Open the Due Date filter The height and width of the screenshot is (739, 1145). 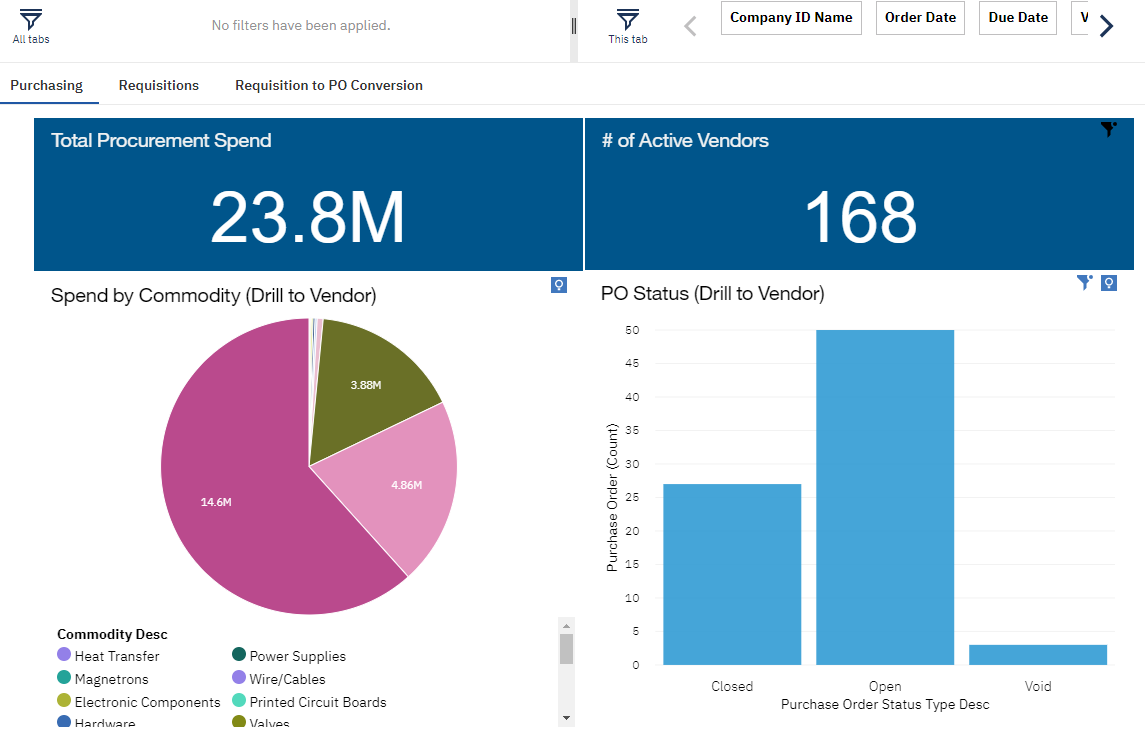coord(1017,18)
